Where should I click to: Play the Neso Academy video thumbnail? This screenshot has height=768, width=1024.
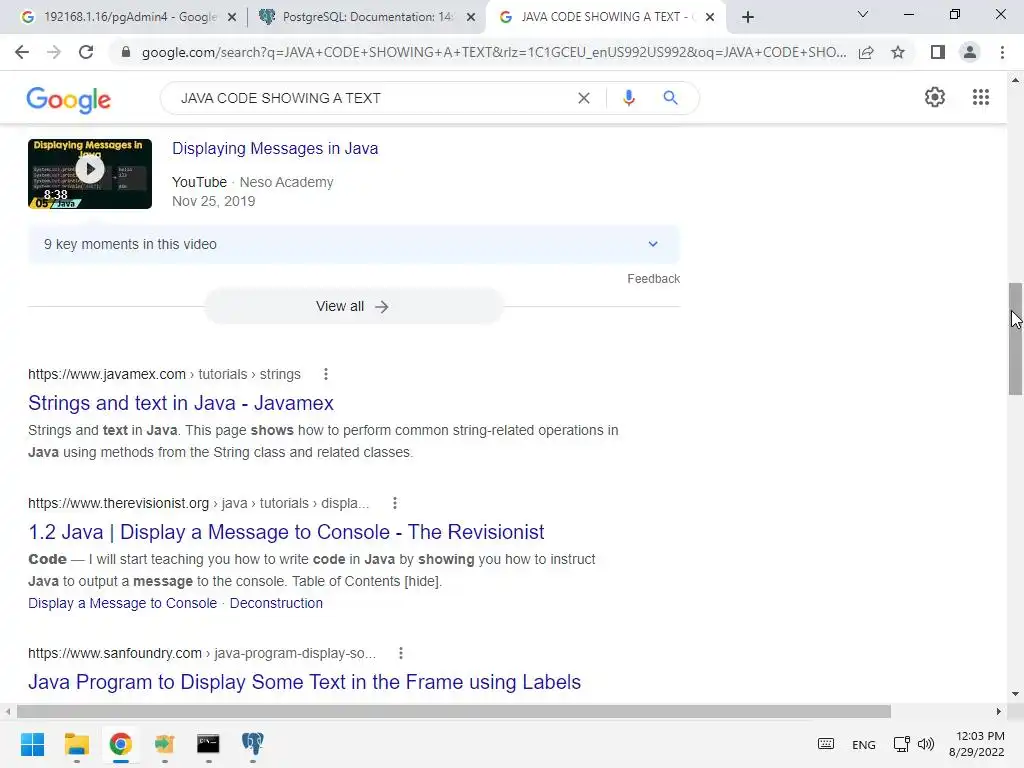pos(90,174)
